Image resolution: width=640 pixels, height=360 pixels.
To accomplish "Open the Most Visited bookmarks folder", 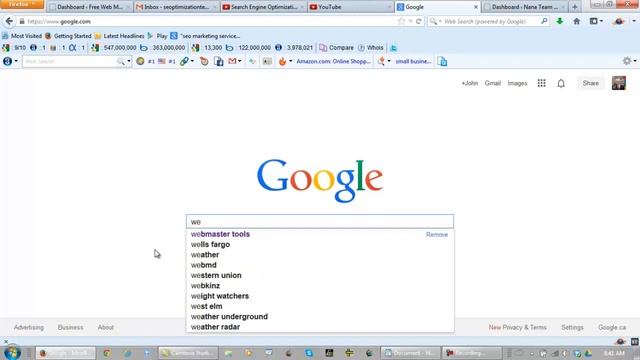I will pyautogui.click(x=22, y=36).
